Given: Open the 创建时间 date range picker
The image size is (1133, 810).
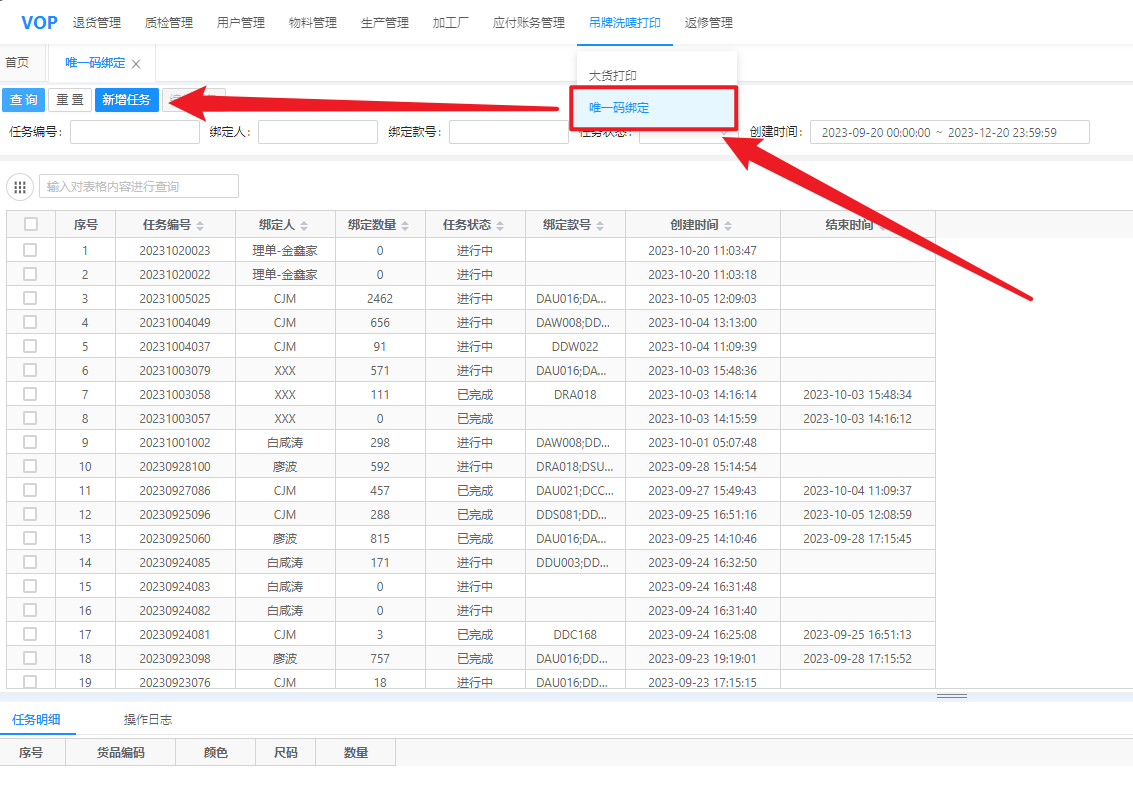Looking at the screenshot, I should [x=949, y=132].
